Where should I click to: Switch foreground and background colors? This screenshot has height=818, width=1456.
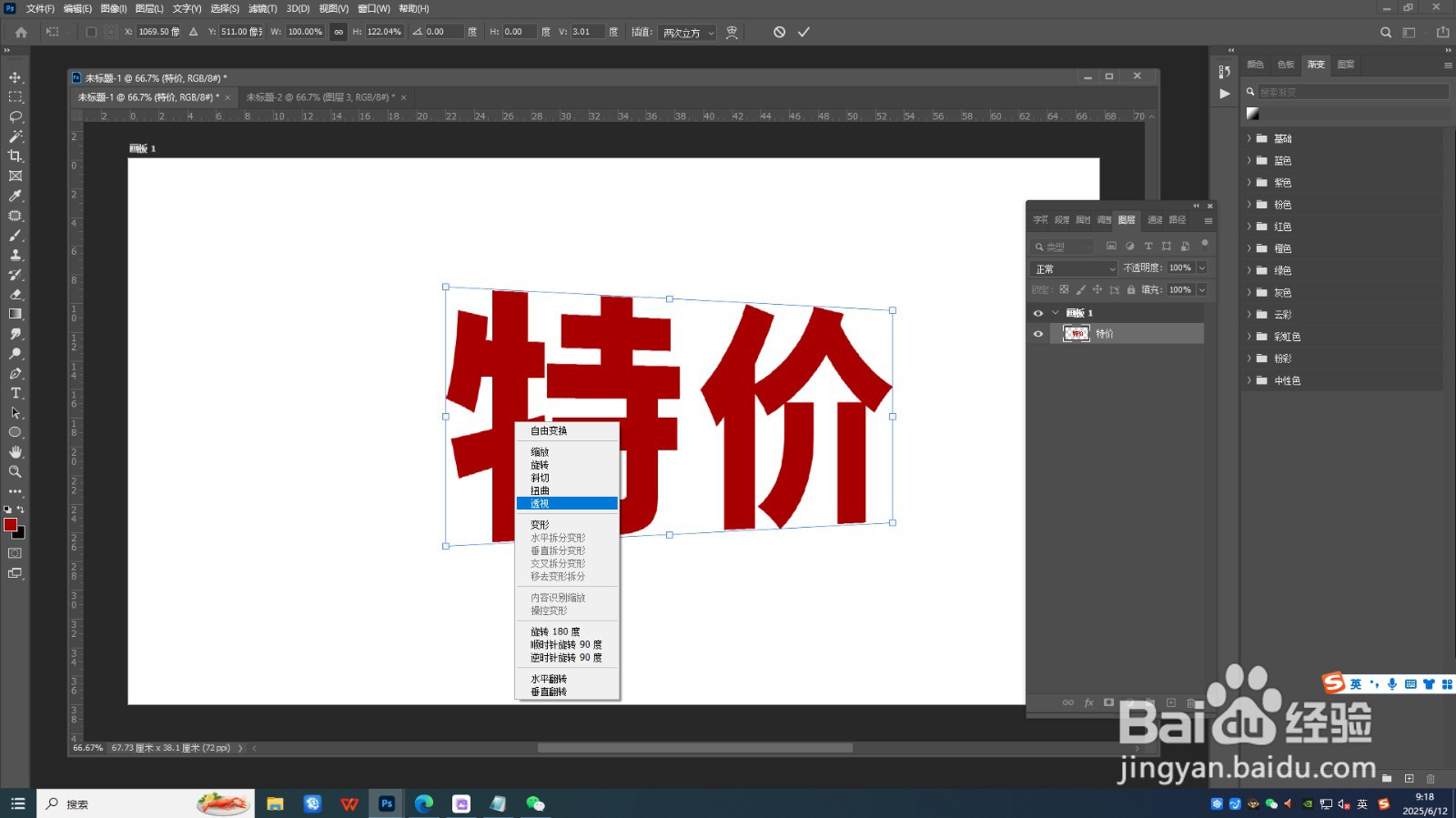(21, 510)
